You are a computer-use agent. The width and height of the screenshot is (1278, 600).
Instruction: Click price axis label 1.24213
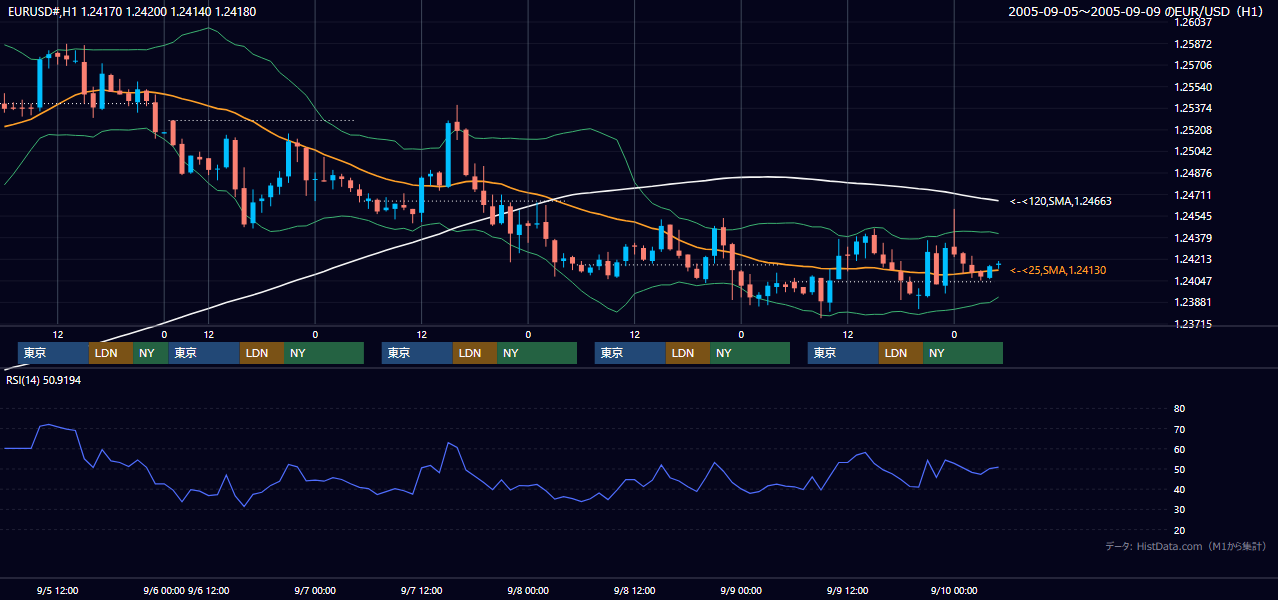[1193, 259]
